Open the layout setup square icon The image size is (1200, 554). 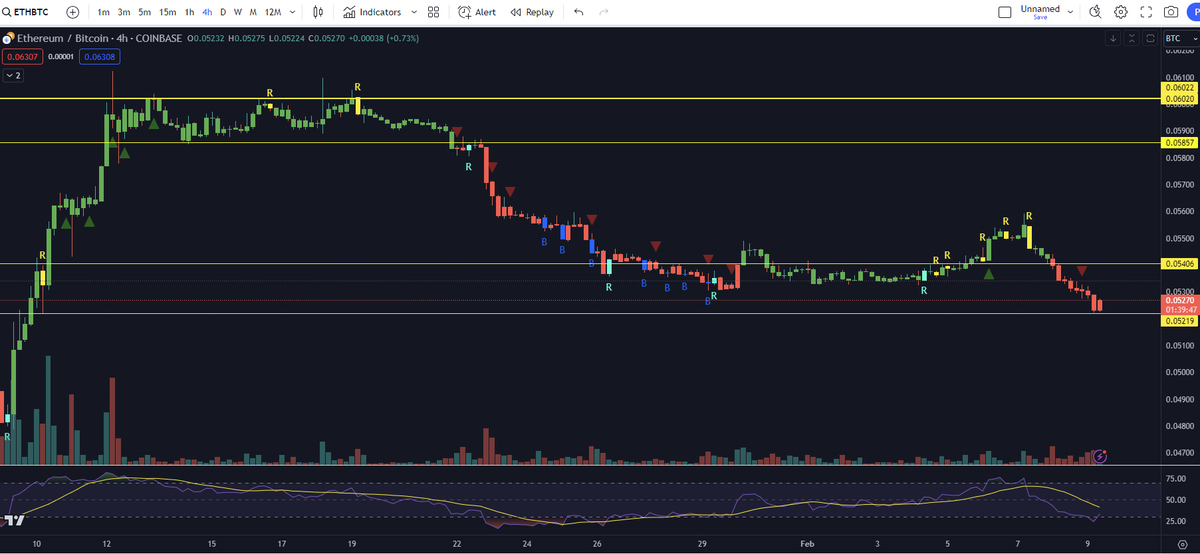[x=1005, y=12]
